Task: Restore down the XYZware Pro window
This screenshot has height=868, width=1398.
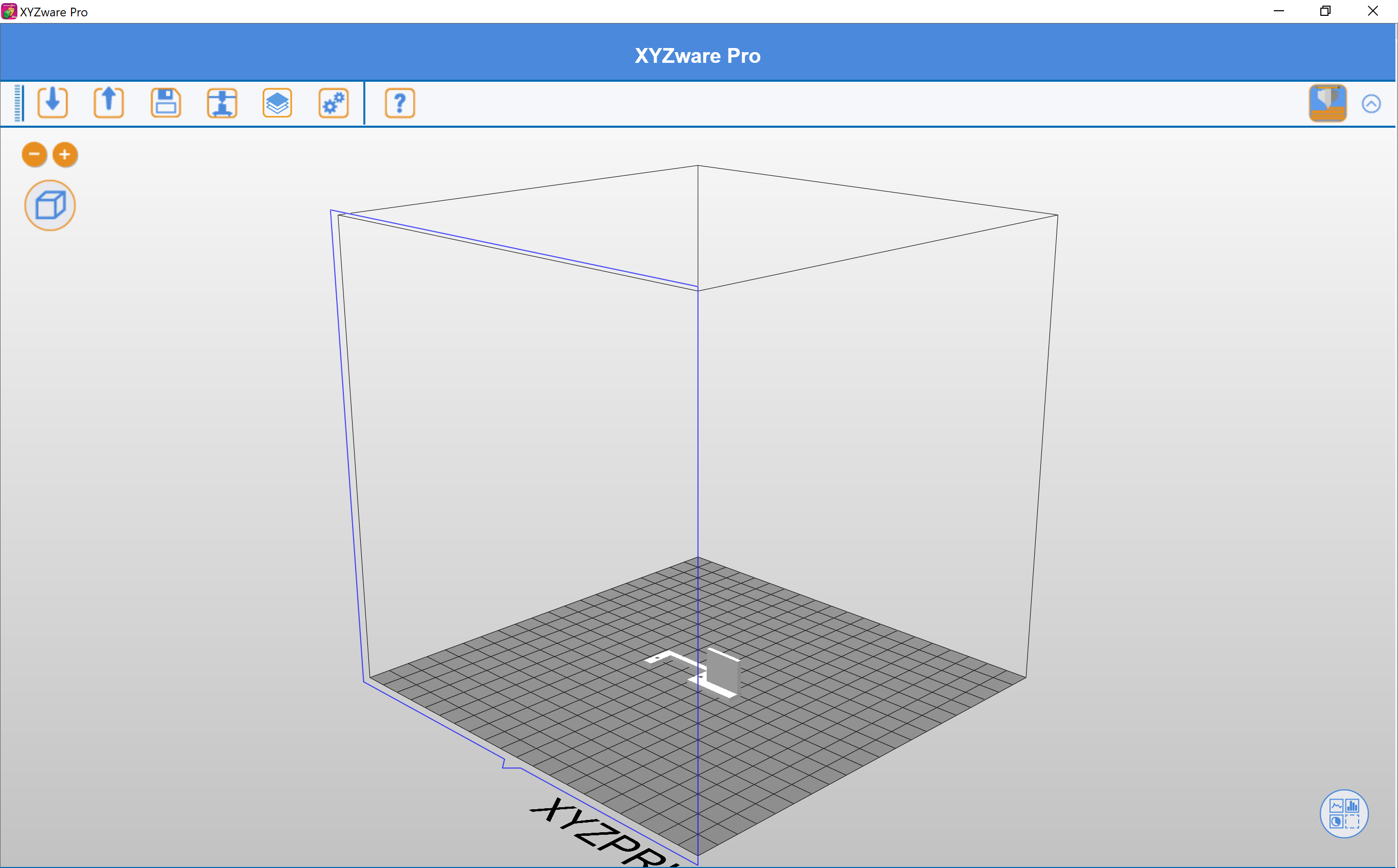Action: (1325, 11)
